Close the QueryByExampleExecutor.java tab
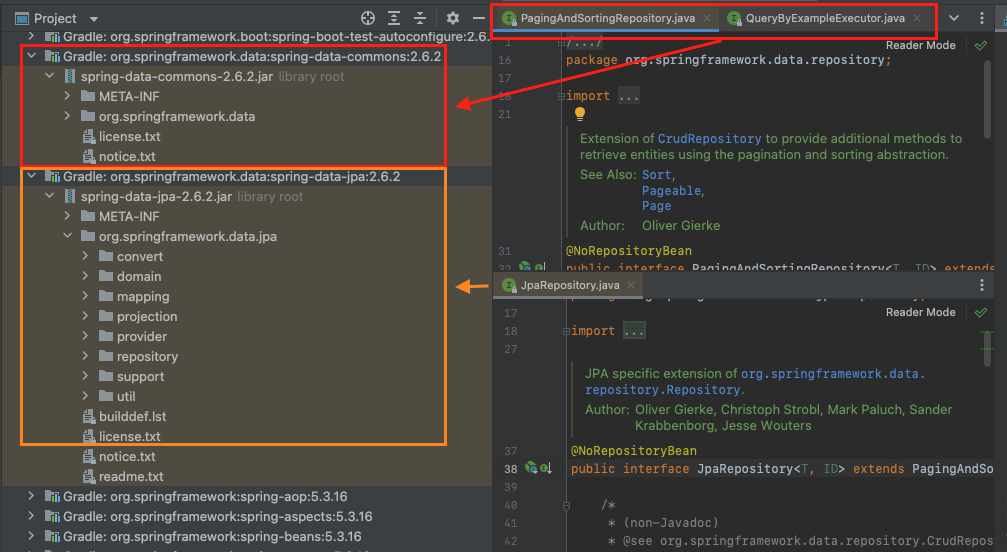 click(917, 18)
